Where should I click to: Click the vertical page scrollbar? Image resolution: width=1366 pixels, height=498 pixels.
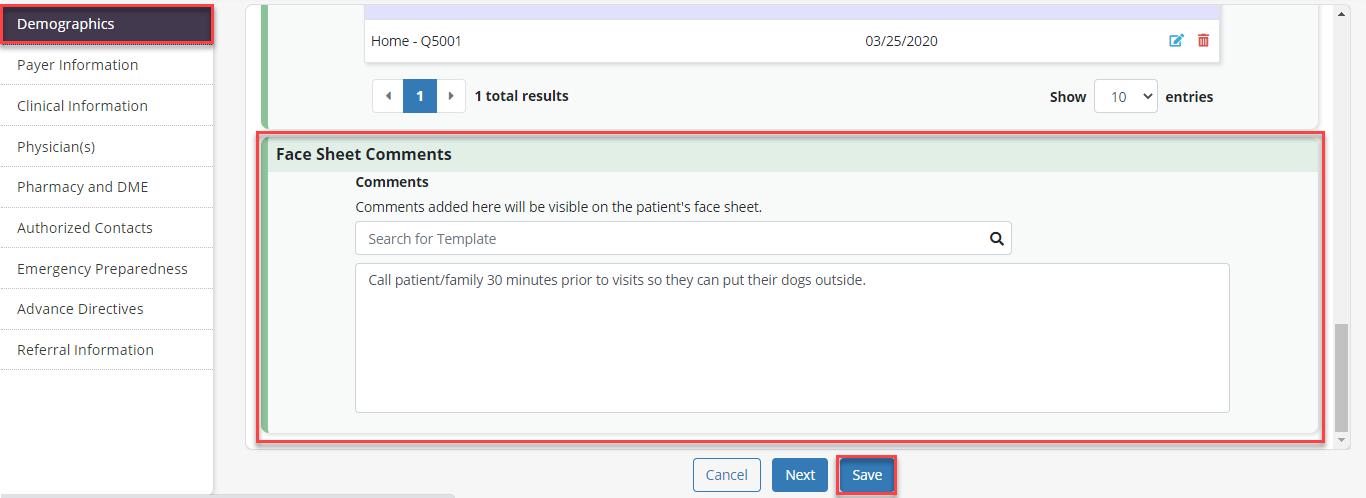pyautogui.click(x=1342, y=380)
